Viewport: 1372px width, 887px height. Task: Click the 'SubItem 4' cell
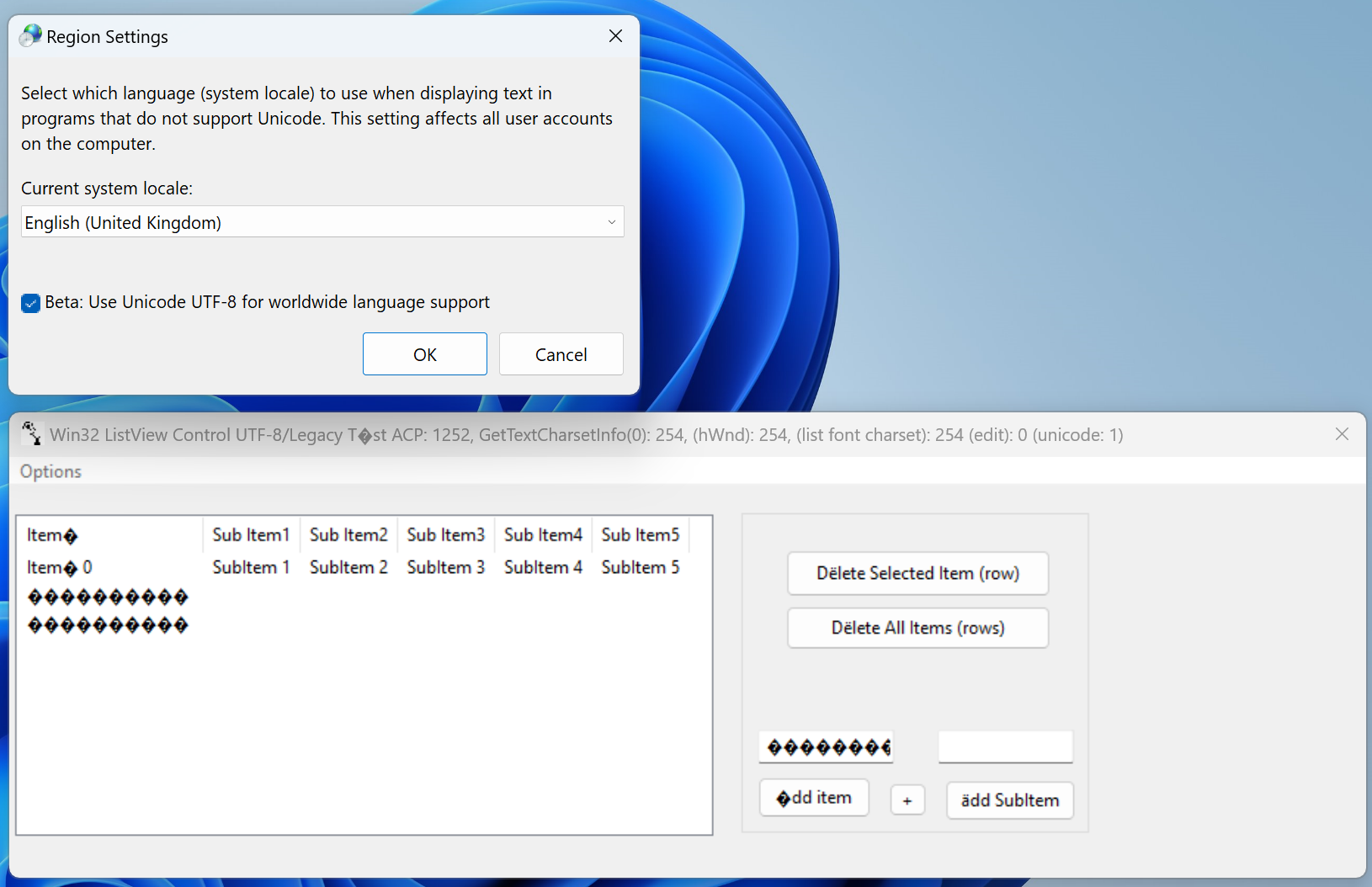(x=543, y=567)
